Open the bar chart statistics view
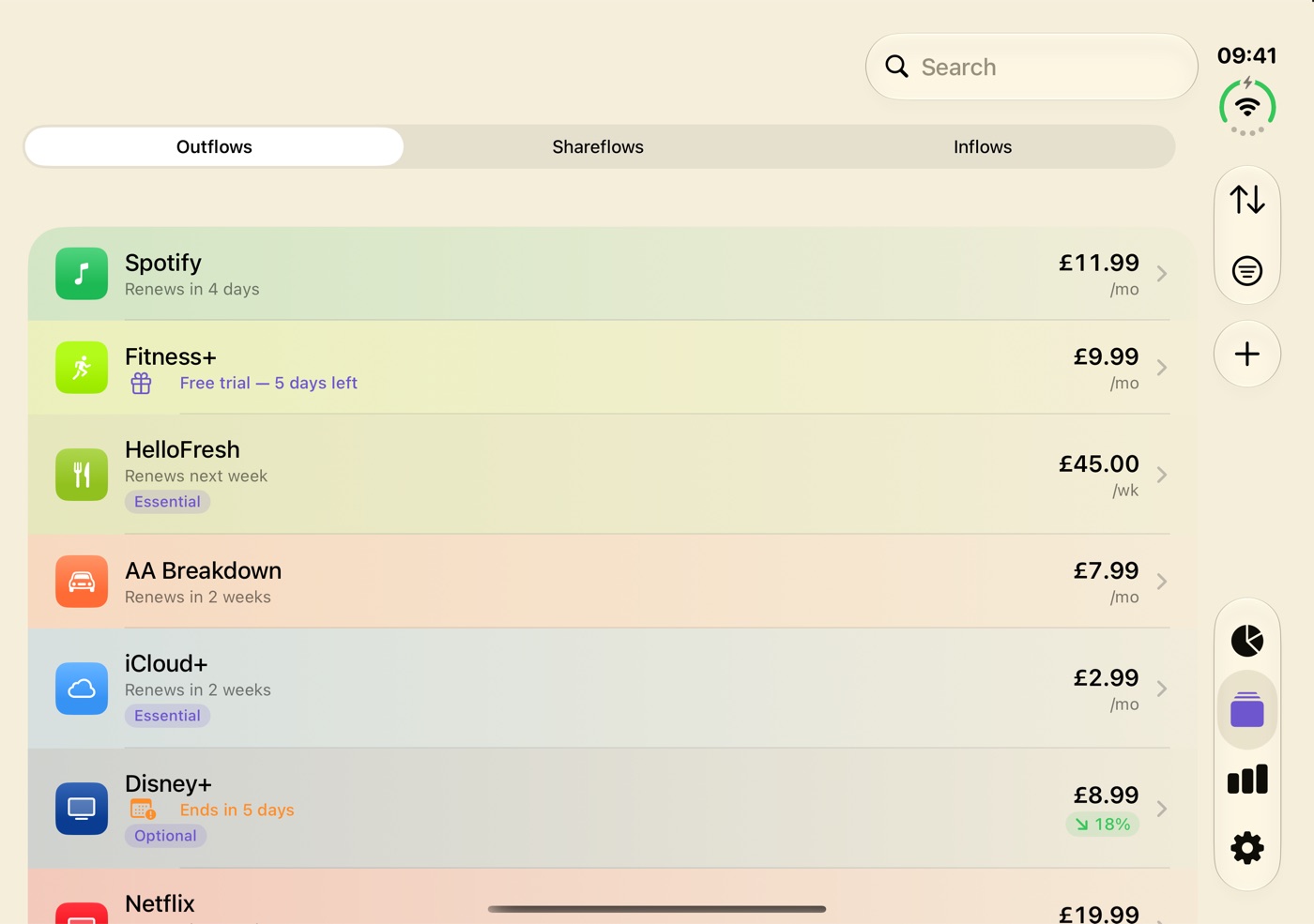Screen dimensions: 1314x924 [1247, 779]
